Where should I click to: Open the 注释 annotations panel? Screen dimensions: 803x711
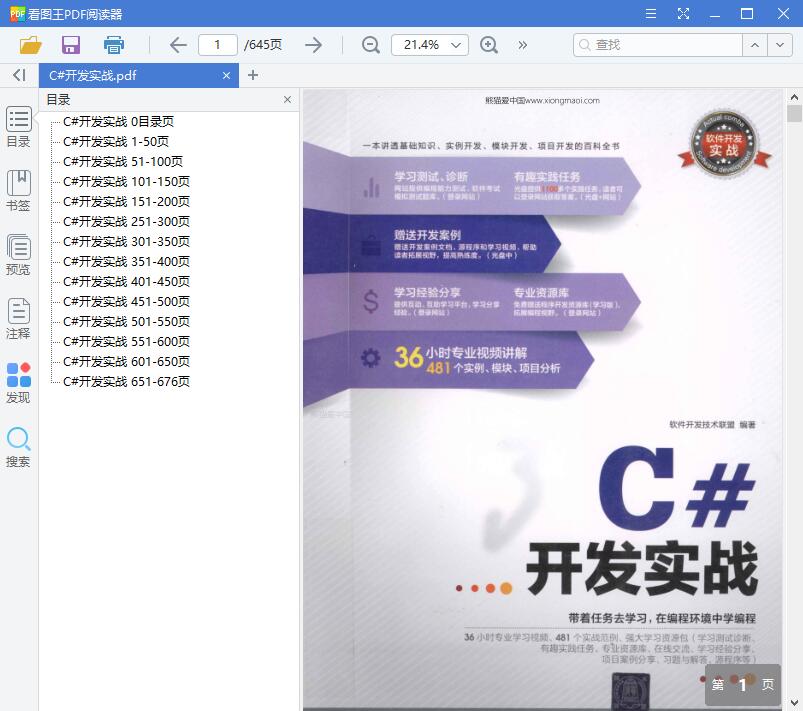(x=18, y=319)
